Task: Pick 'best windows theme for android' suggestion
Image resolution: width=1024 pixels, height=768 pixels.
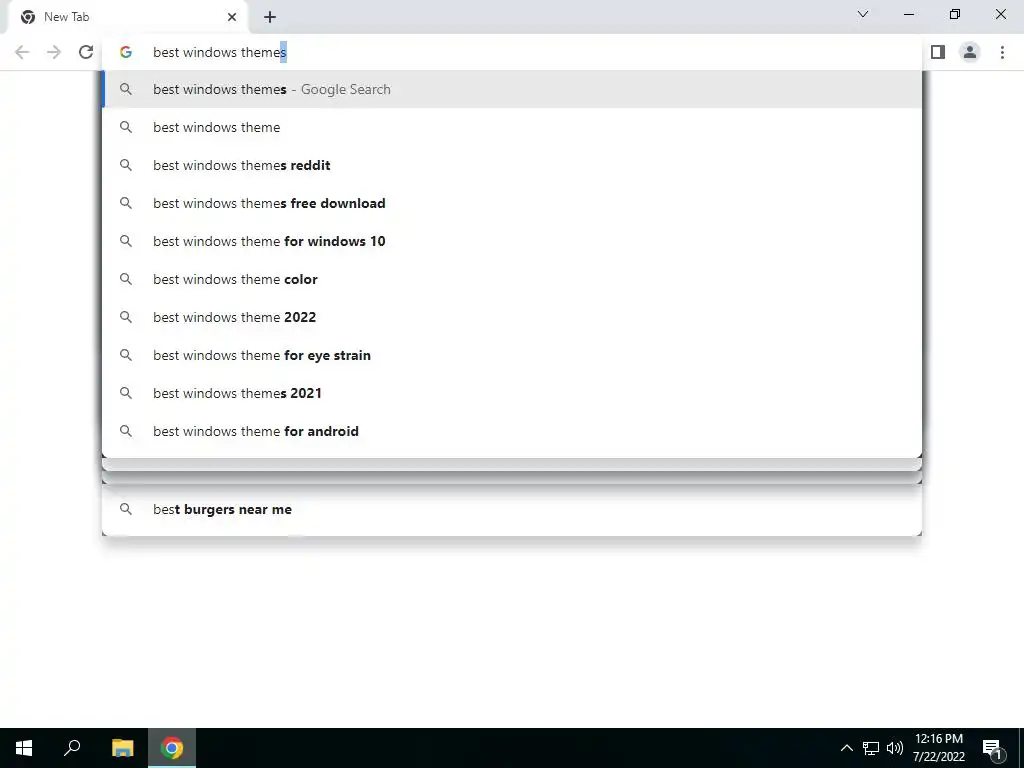Action: [x=512, y=431]
